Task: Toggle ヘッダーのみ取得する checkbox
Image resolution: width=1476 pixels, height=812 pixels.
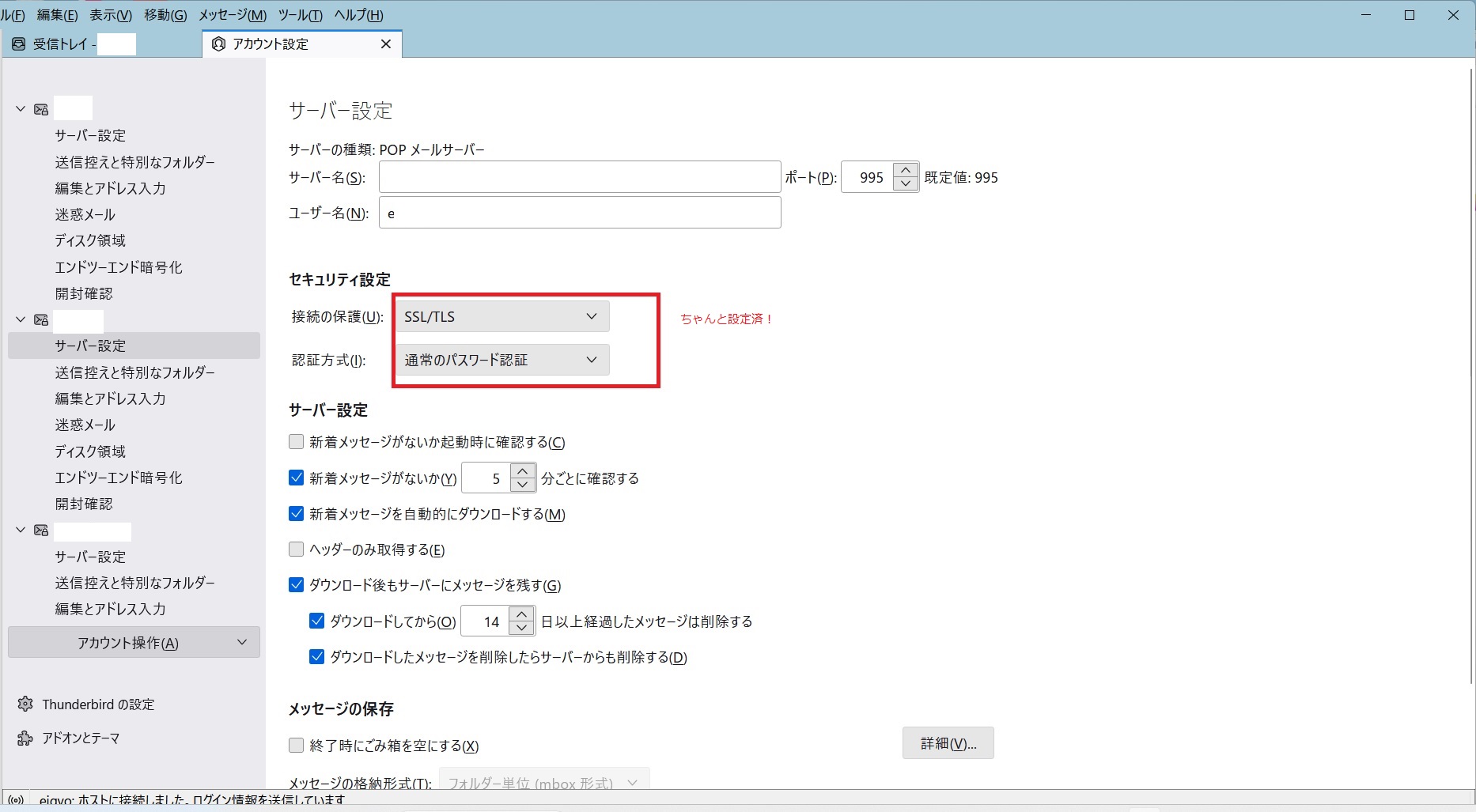Action: [x=297, y=549]
